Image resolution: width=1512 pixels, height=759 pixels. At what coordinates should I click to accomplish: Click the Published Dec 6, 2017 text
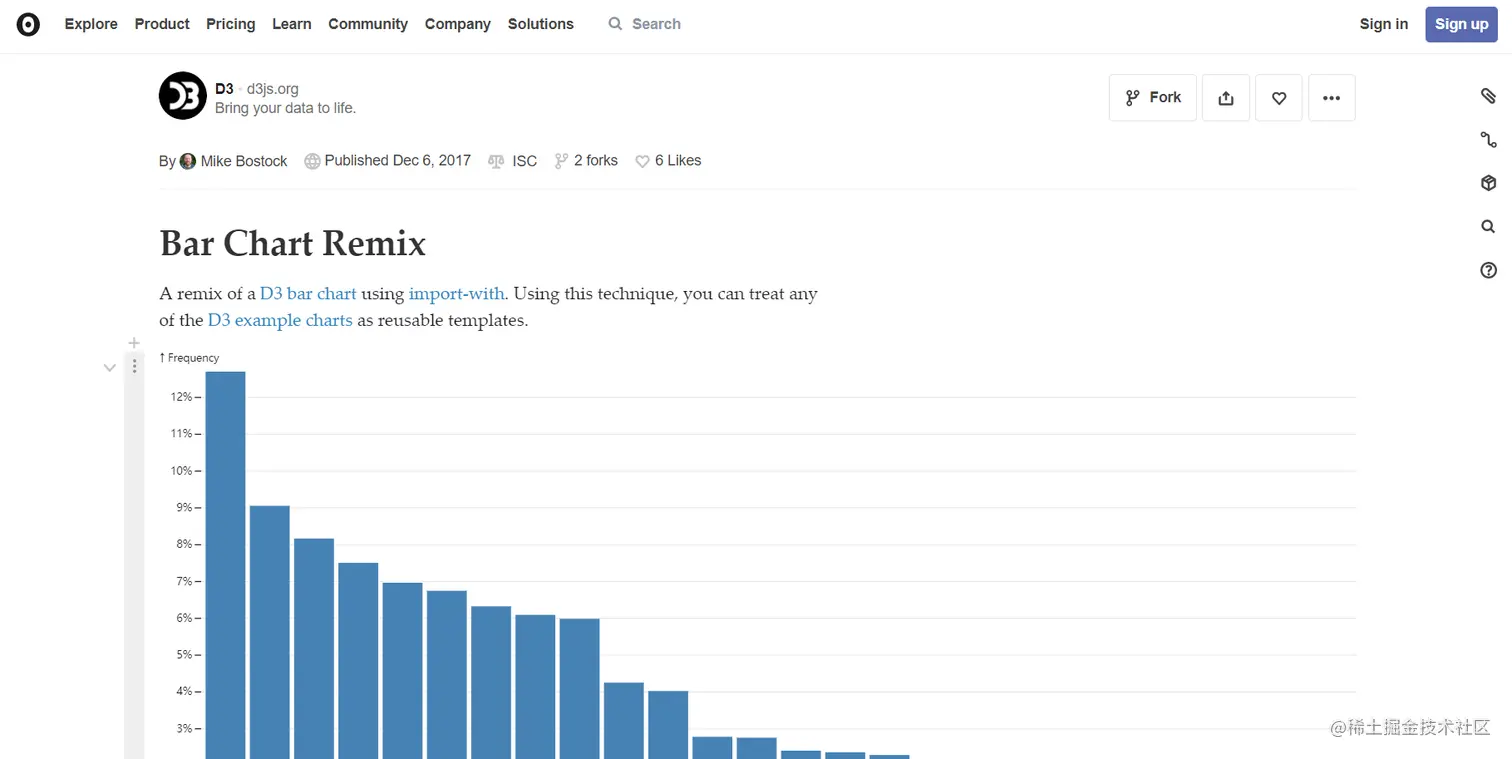click(x=398, y=160)
